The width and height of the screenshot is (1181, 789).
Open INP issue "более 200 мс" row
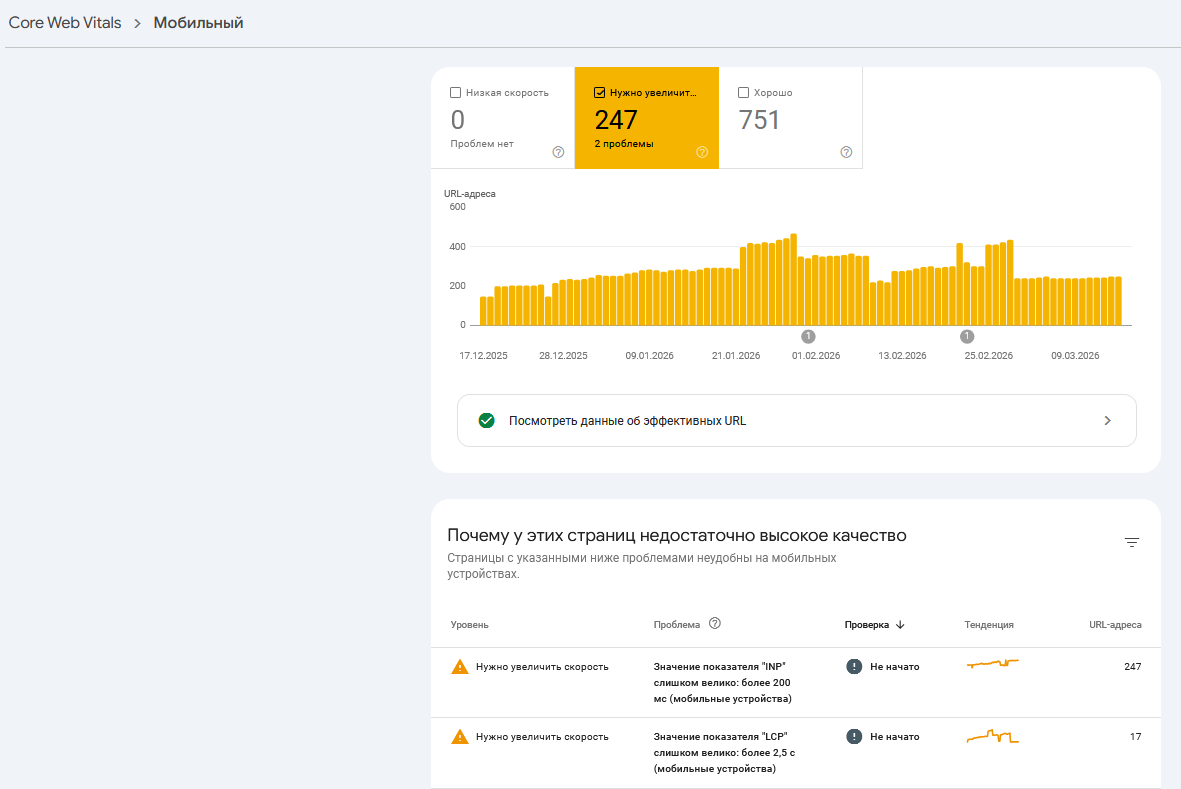pyautogui.click(x=722, y=682)
